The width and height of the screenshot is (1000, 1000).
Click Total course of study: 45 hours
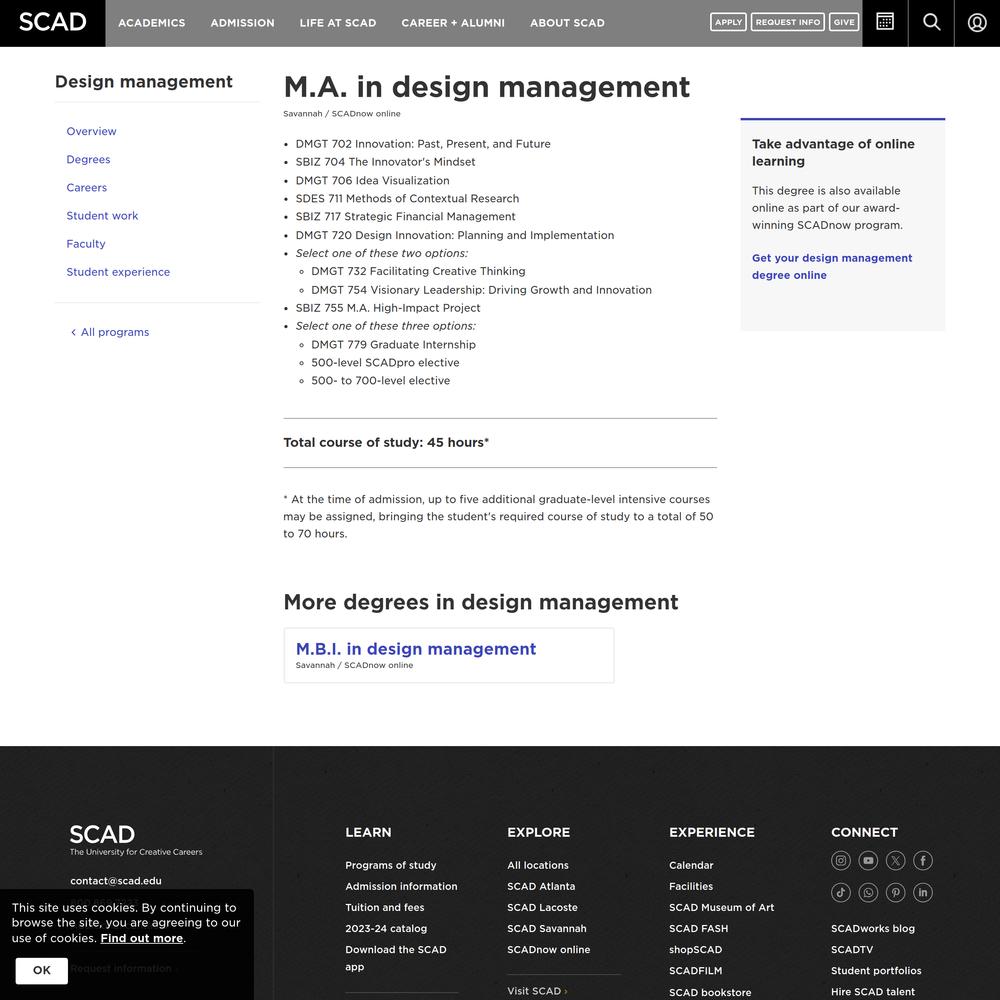pos(386,443)
